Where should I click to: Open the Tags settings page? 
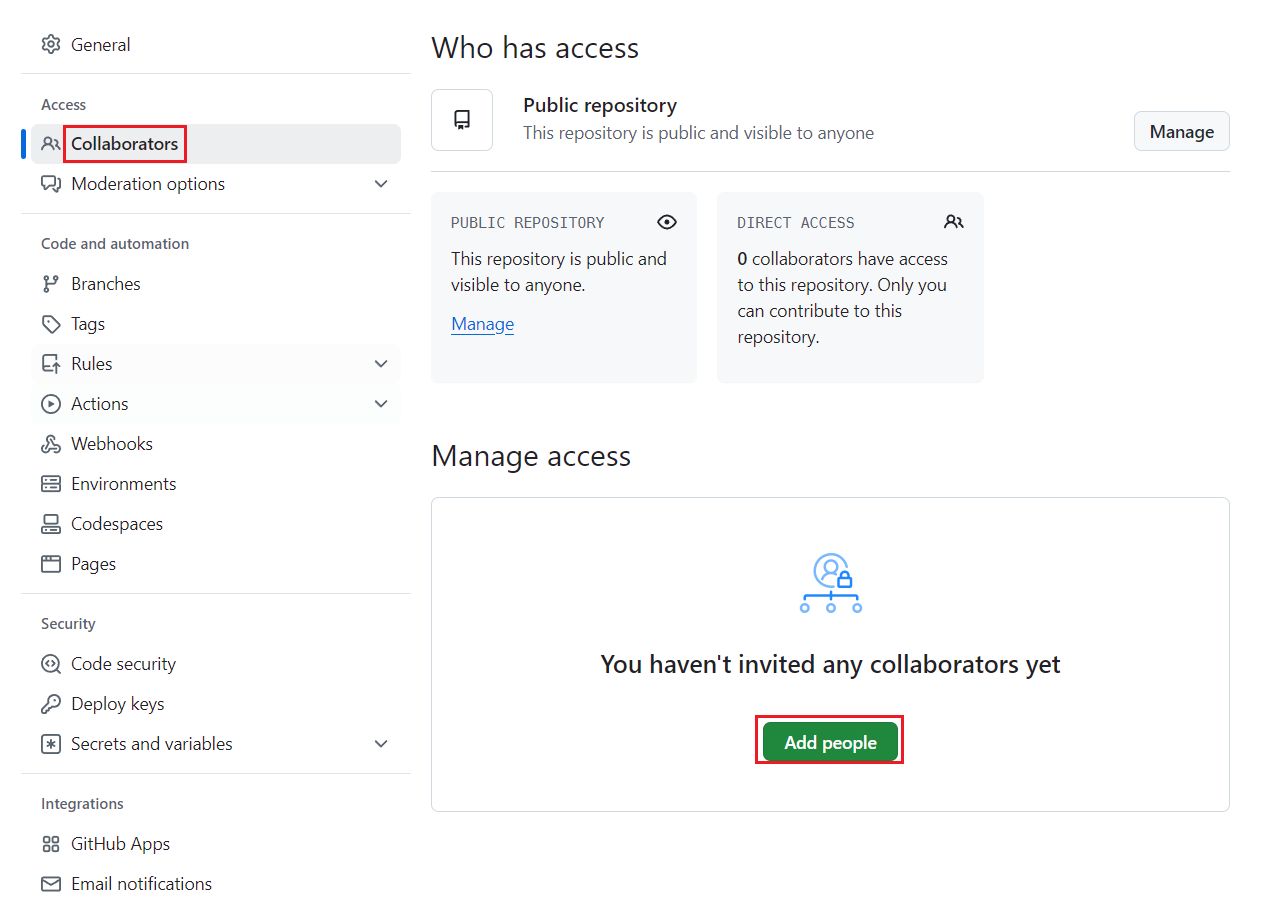pos(216,324)
